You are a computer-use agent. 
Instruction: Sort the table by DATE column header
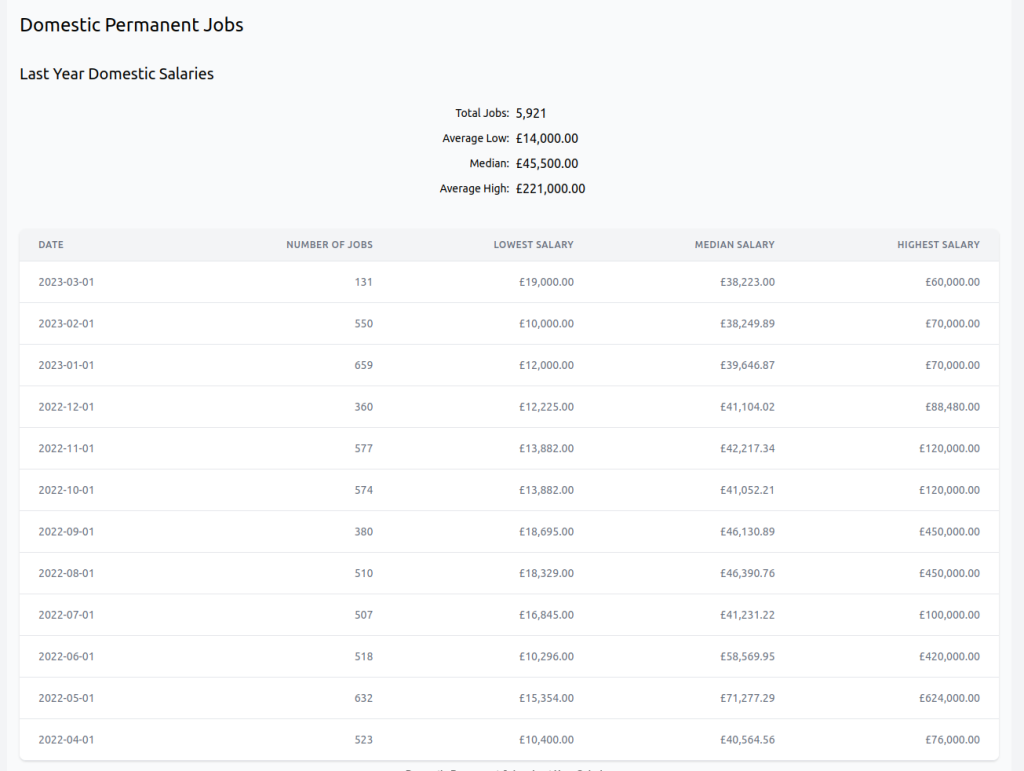click(x=50, y=244)
